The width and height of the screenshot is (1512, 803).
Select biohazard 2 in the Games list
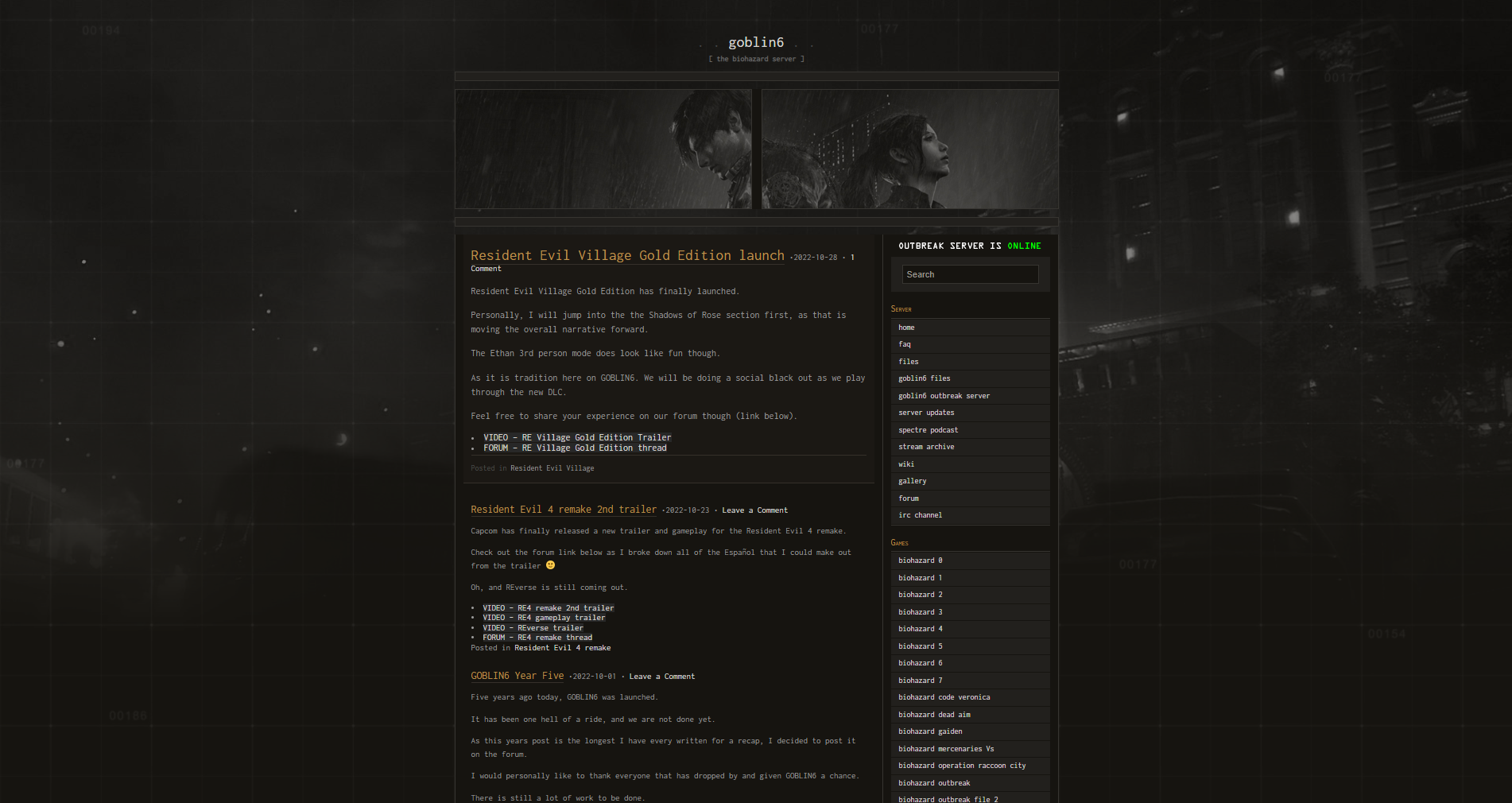[x=971, y=595]
